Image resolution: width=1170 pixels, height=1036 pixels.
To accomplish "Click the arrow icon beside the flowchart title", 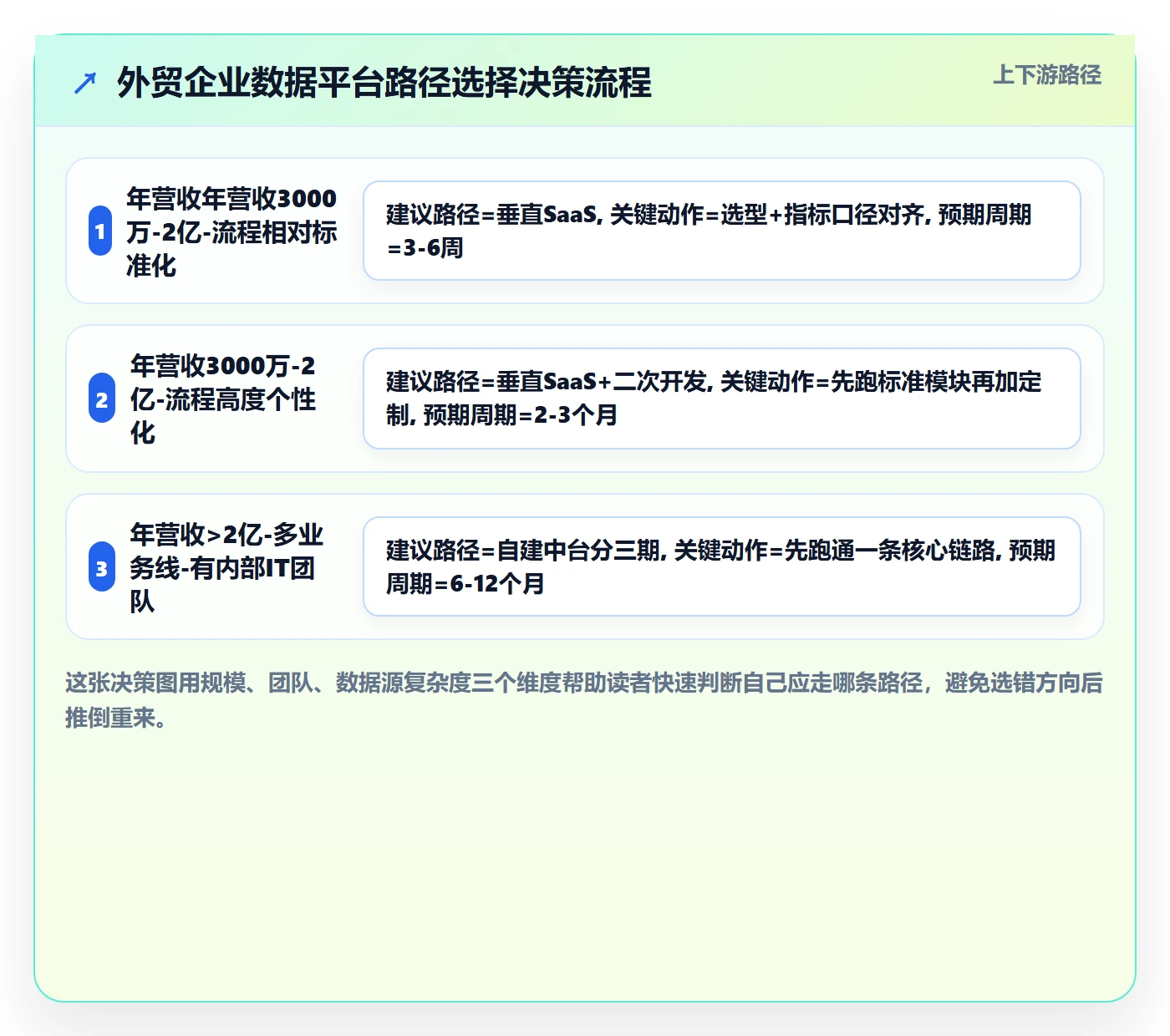I will click(x=85, y=84).
